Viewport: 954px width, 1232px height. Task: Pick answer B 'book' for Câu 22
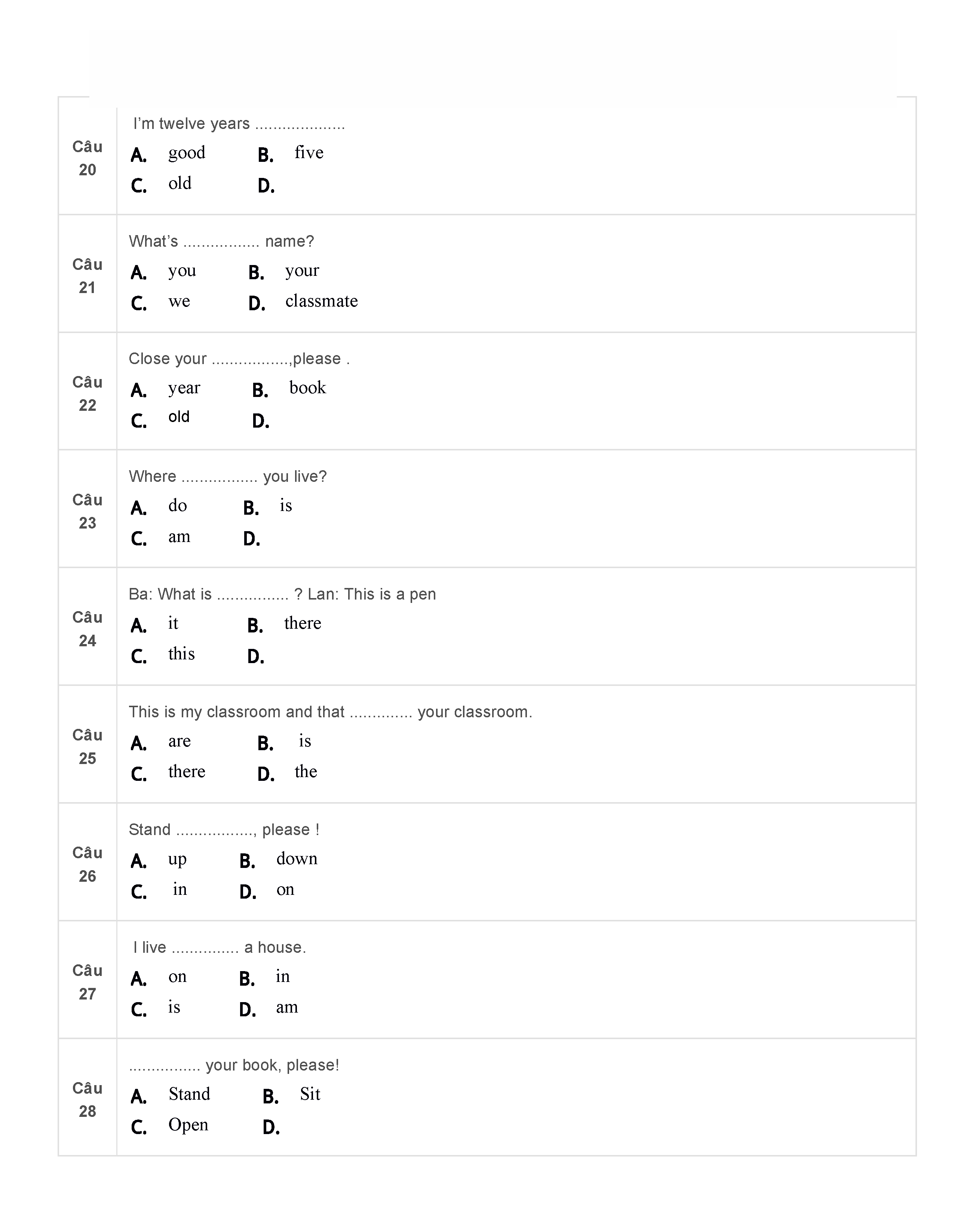tap(307, 388)
